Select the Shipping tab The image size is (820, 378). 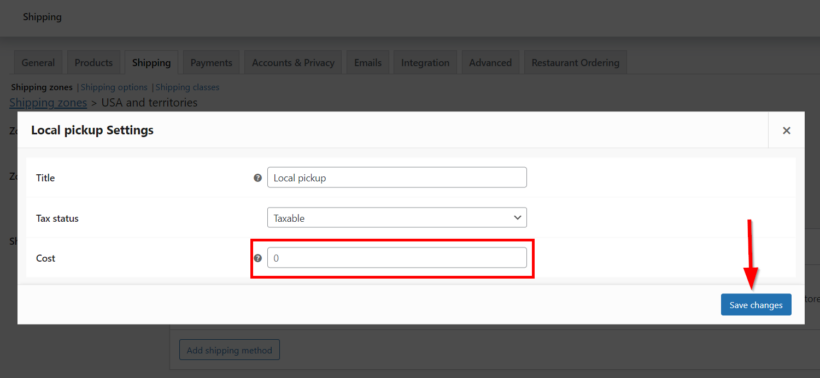tap(151, 63)
